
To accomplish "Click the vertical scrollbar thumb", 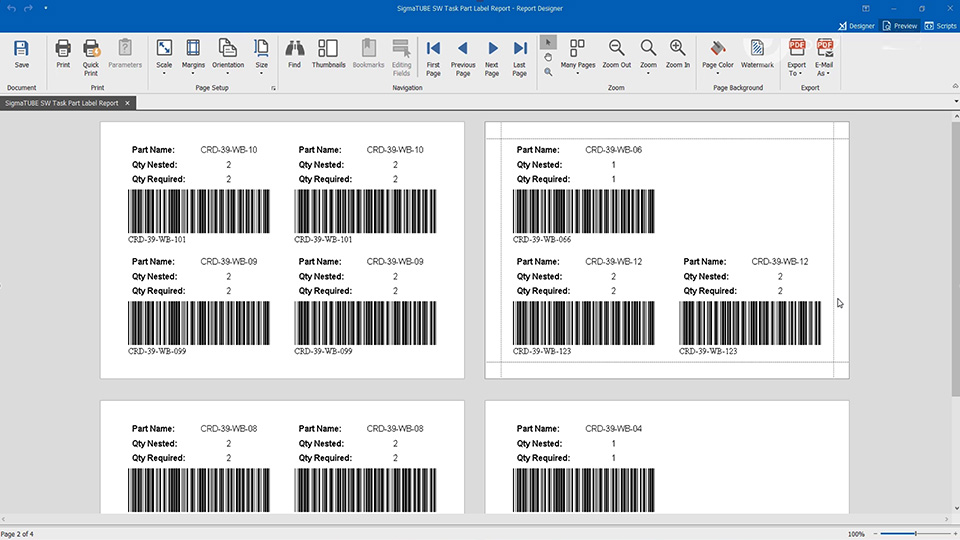I will point(955,257).
